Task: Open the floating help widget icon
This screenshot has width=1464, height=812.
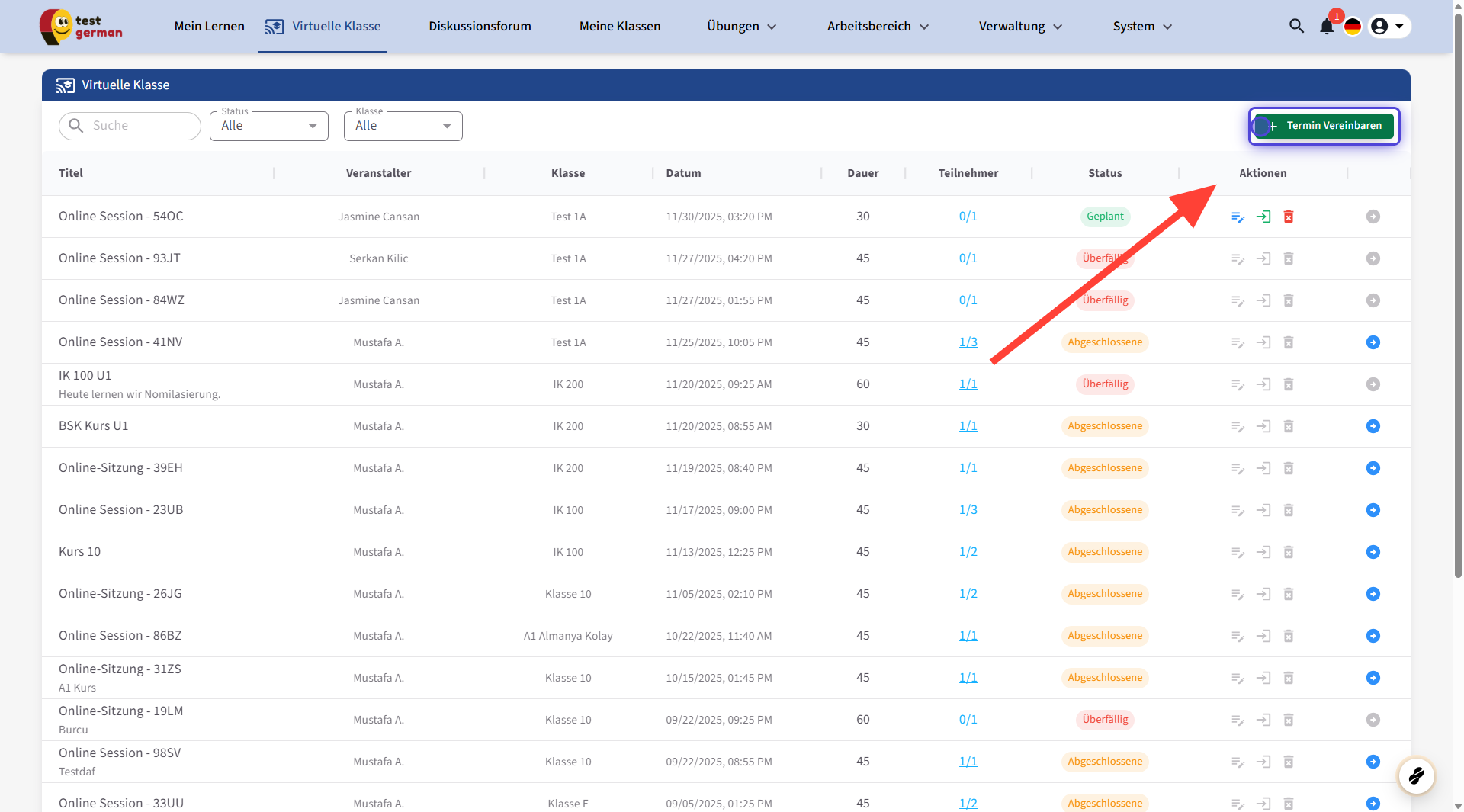Action: 1416,776
